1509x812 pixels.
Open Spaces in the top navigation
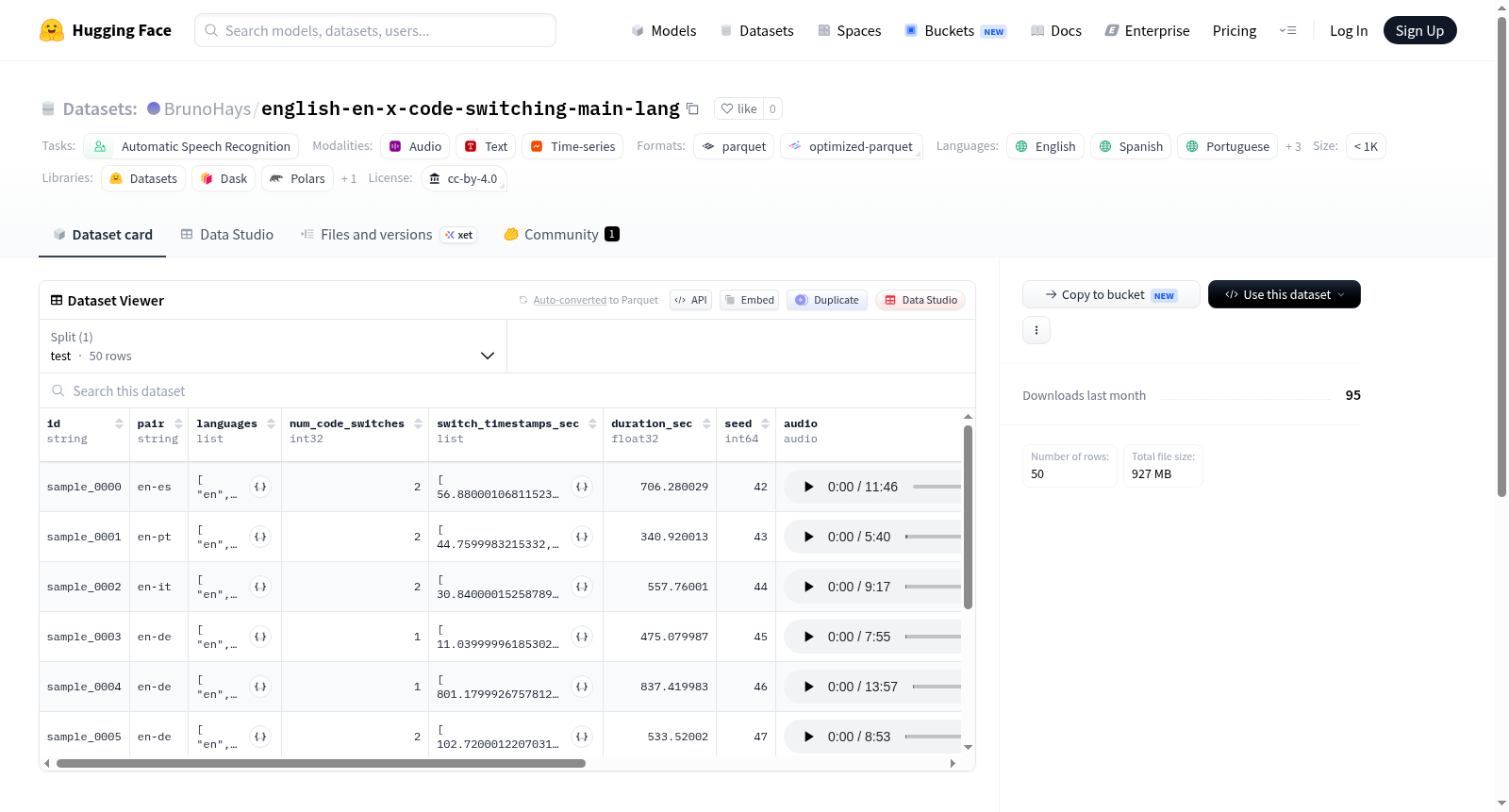click(x=850, y=30)
